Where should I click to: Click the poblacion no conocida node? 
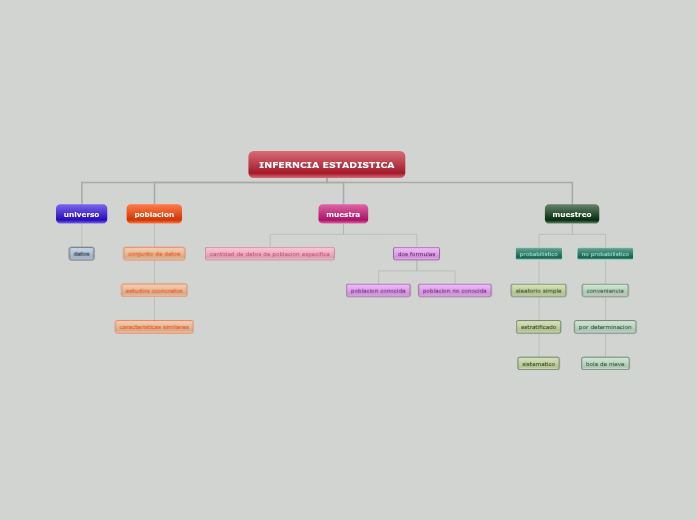tap(455, 291)
